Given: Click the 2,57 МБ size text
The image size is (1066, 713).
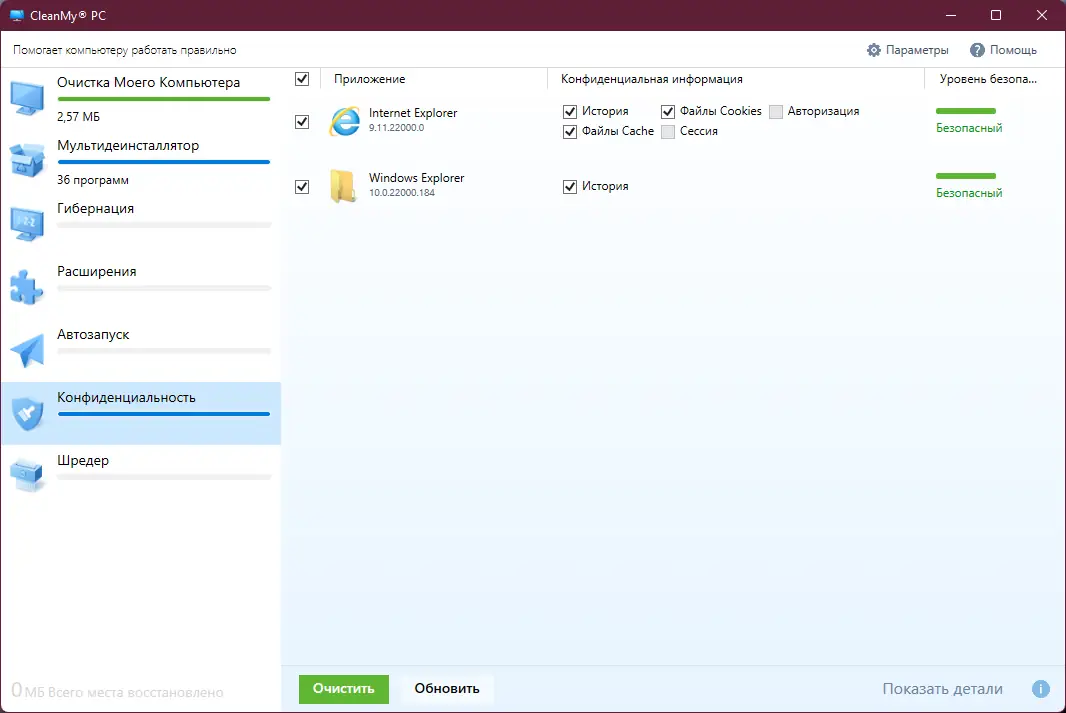Looking at the screenshot, I should coord(78,117).
